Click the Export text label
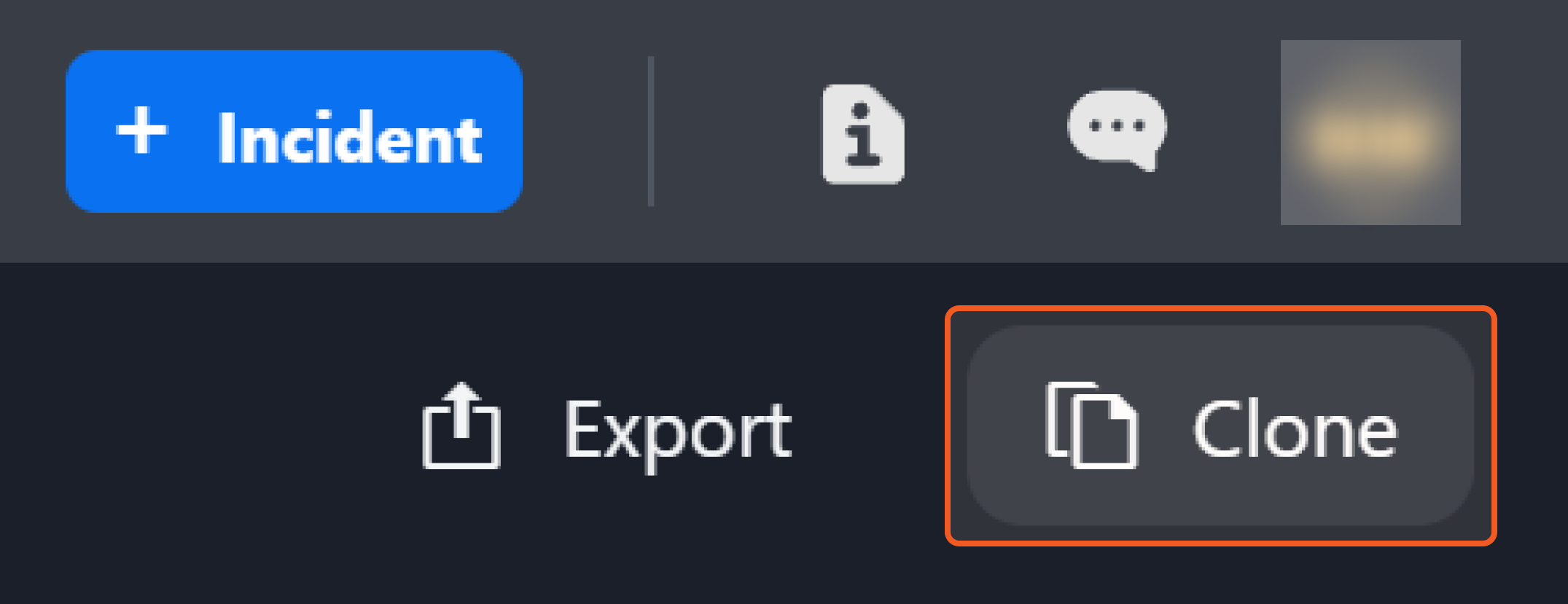1568x604 pixels. pos(678,433)
